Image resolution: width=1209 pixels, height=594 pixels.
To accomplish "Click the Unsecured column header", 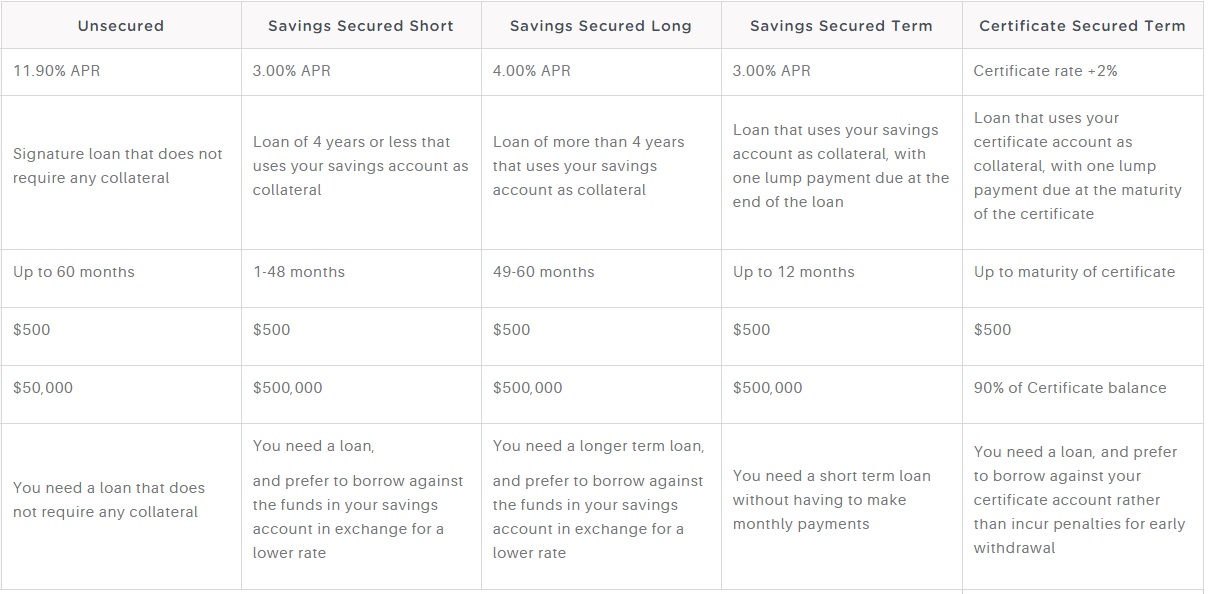I will click(x=121, y=26).
